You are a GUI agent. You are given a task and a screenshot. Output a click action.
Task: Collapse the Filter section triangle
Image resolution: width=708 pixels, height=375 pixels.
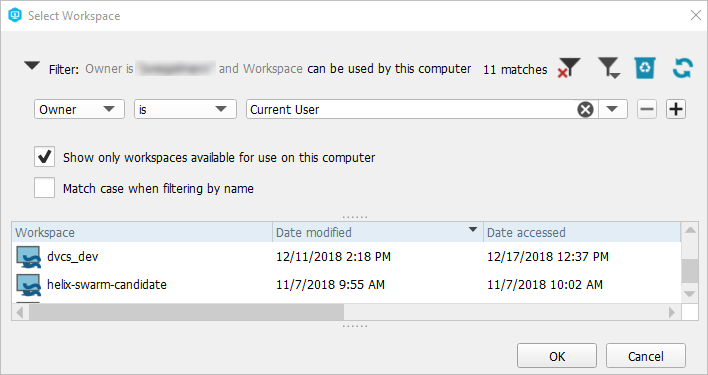[x=32, y=66]
